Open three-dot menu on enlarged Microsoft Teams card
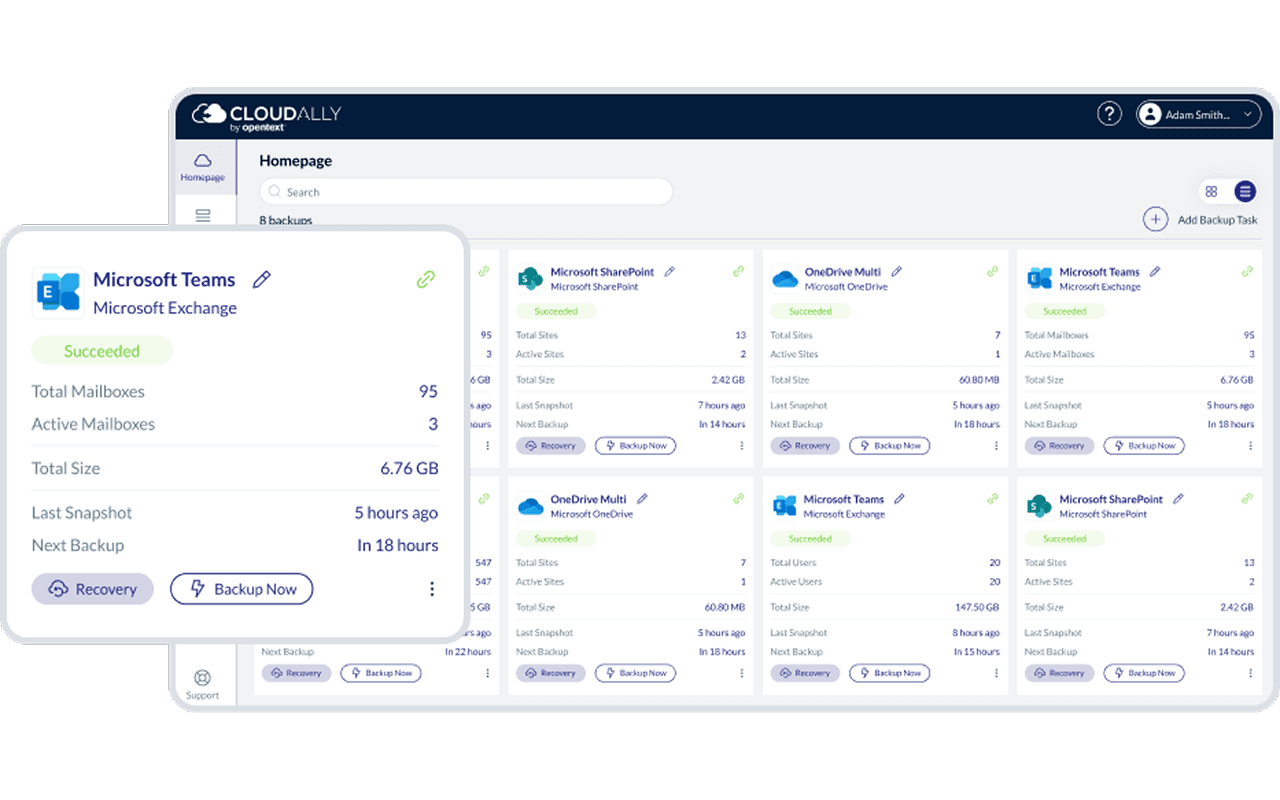This screenshot has width=1280, height=800. click(432, 589)
